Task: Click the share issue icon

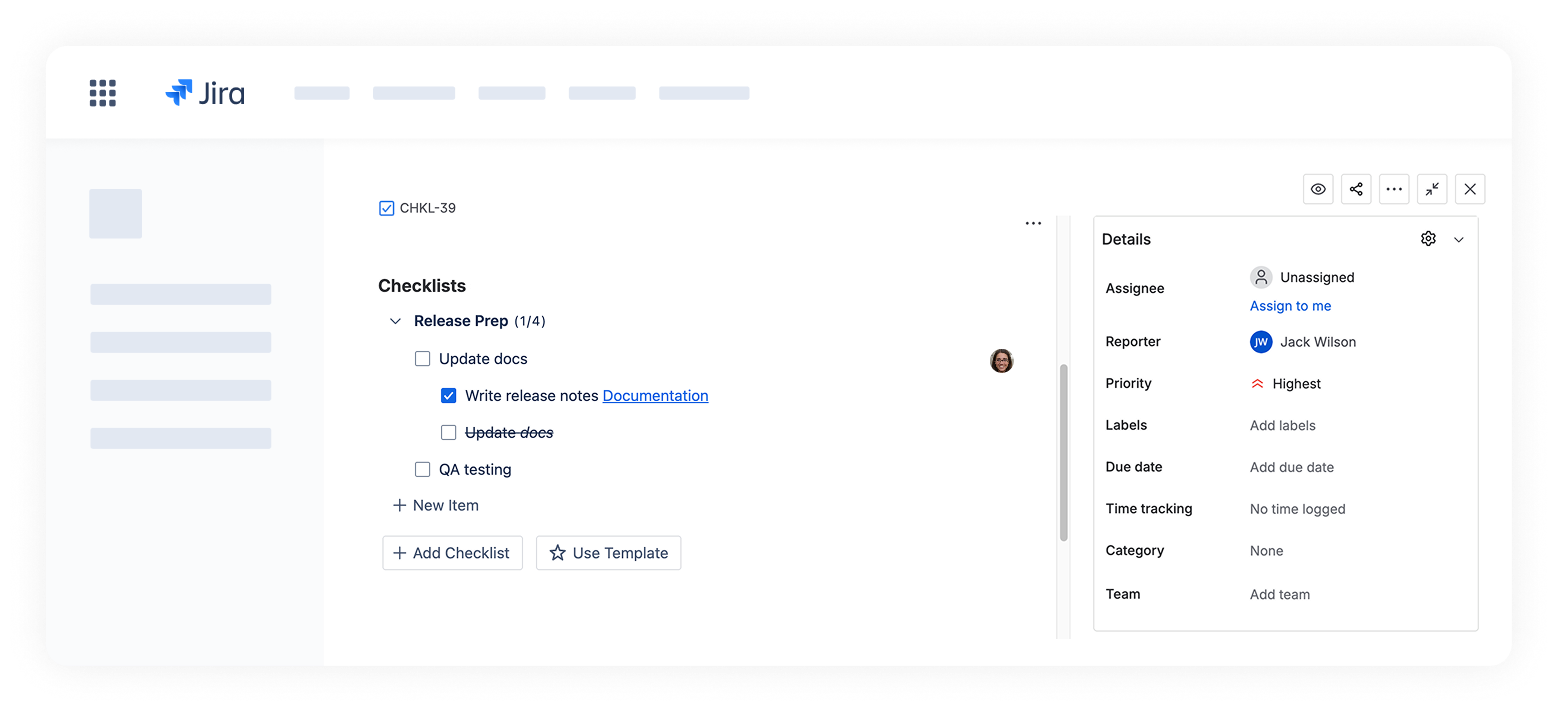Action: (1356, 189)
